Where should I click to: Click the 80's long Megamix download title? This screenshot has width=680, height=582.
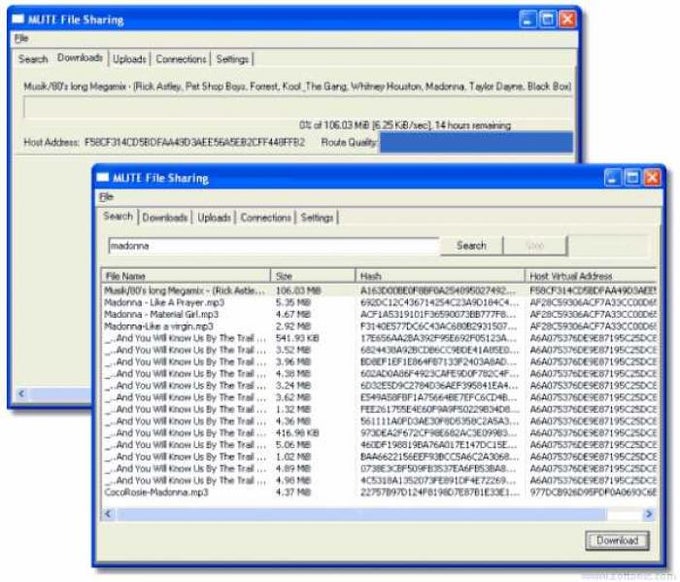(297, 86)
